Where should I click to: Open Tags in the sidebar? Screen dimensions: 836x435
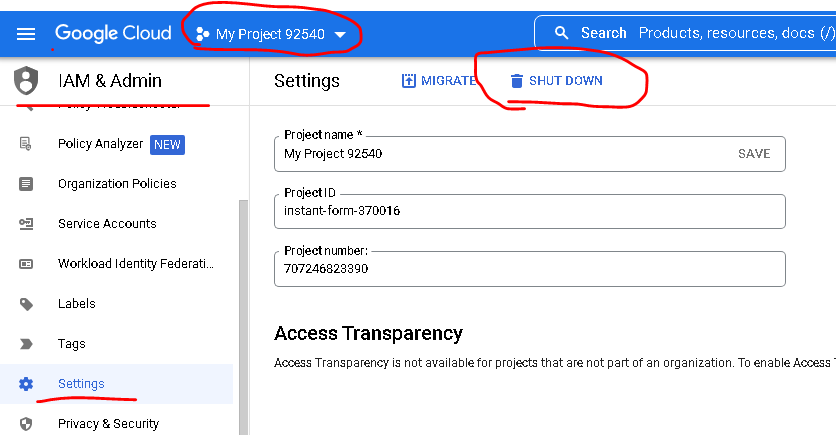point(72,344)
